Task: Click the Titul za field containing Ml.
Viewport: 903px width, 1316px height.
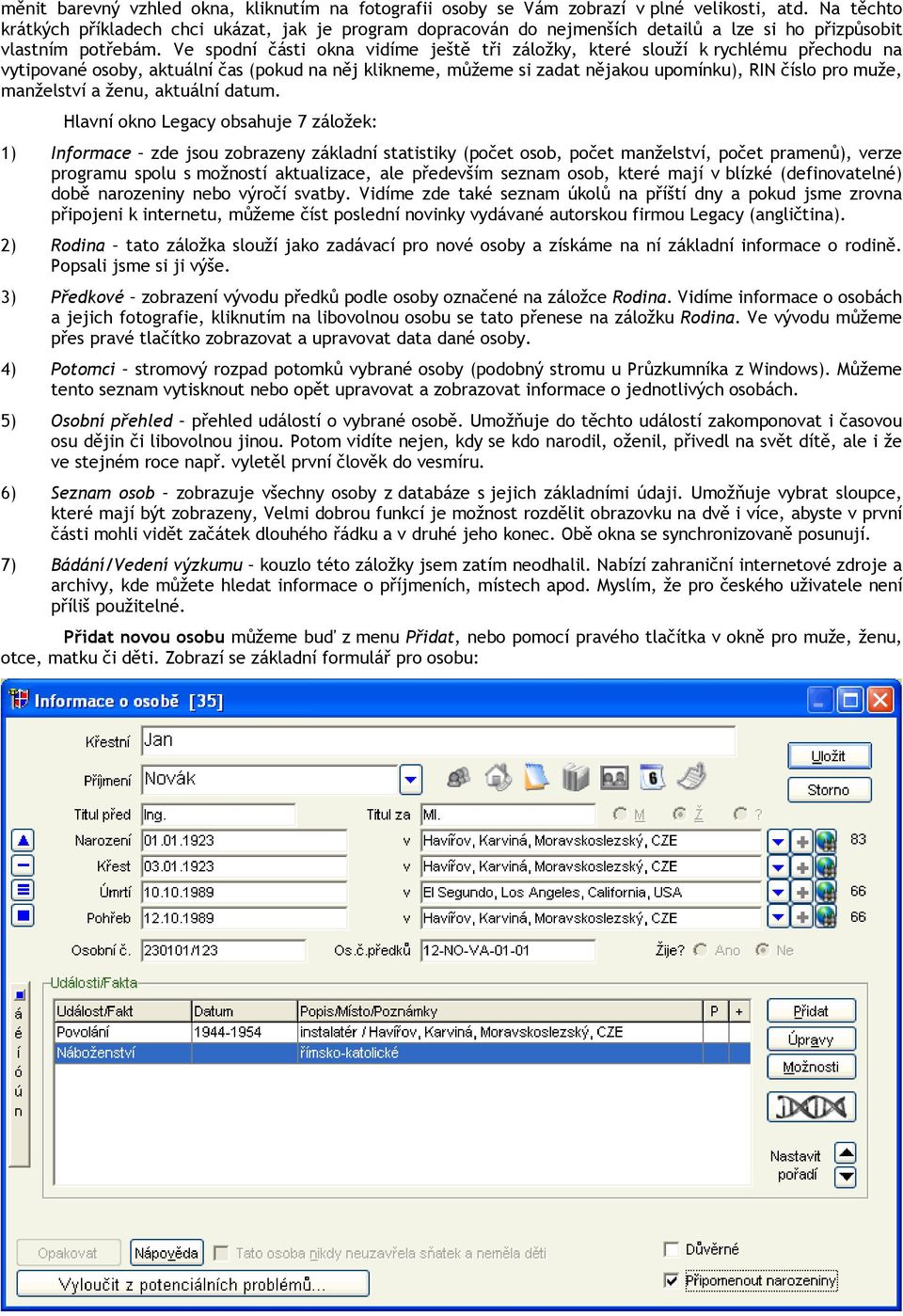Action: click(508, 815)
